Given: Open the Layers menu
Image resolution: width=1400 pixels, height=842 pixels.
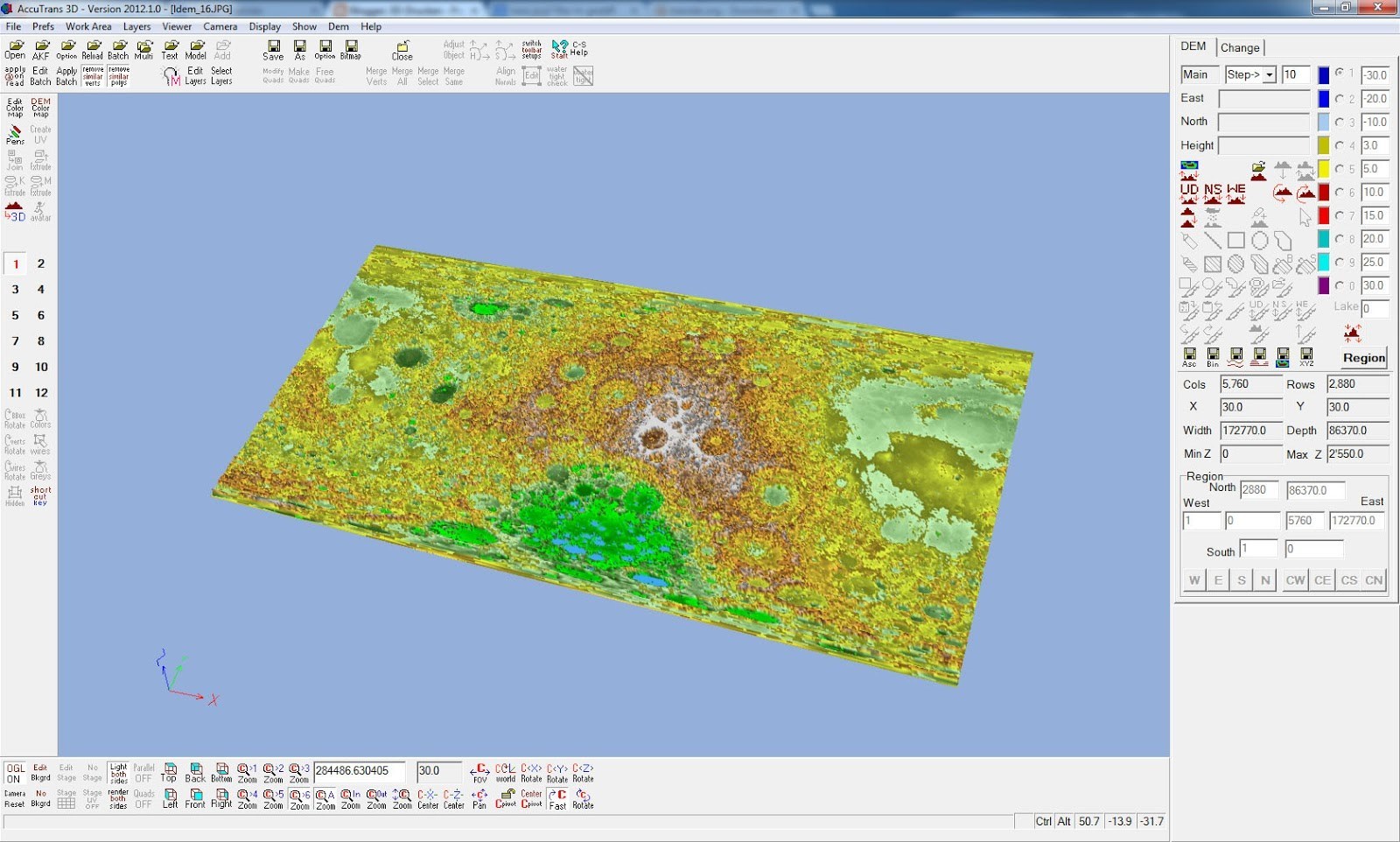Looking at the screenshot, I should (136, 26).
